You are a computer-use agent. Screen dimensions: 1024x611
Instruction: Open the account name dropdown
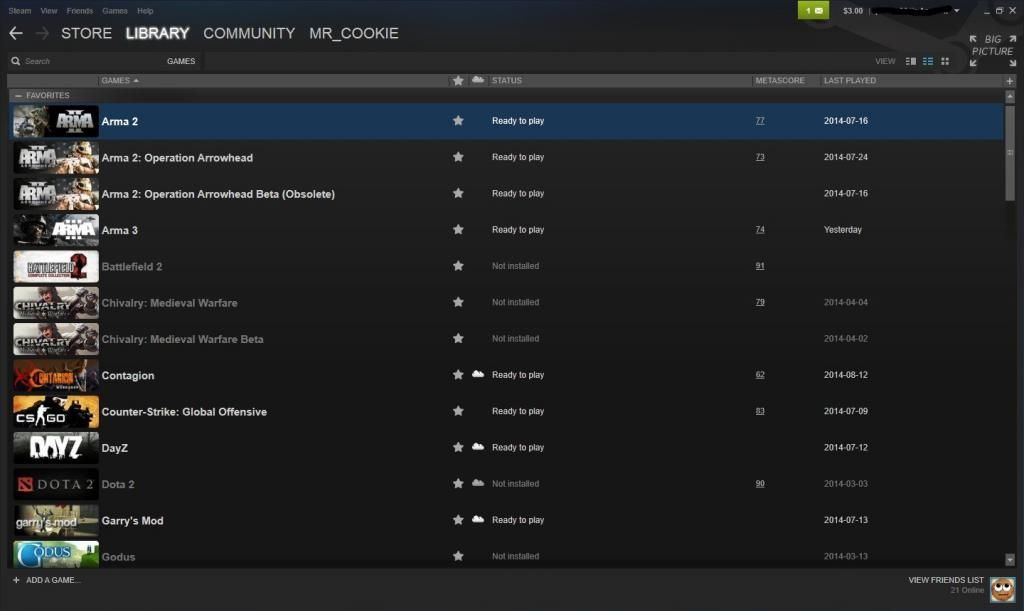click(916, 10)
